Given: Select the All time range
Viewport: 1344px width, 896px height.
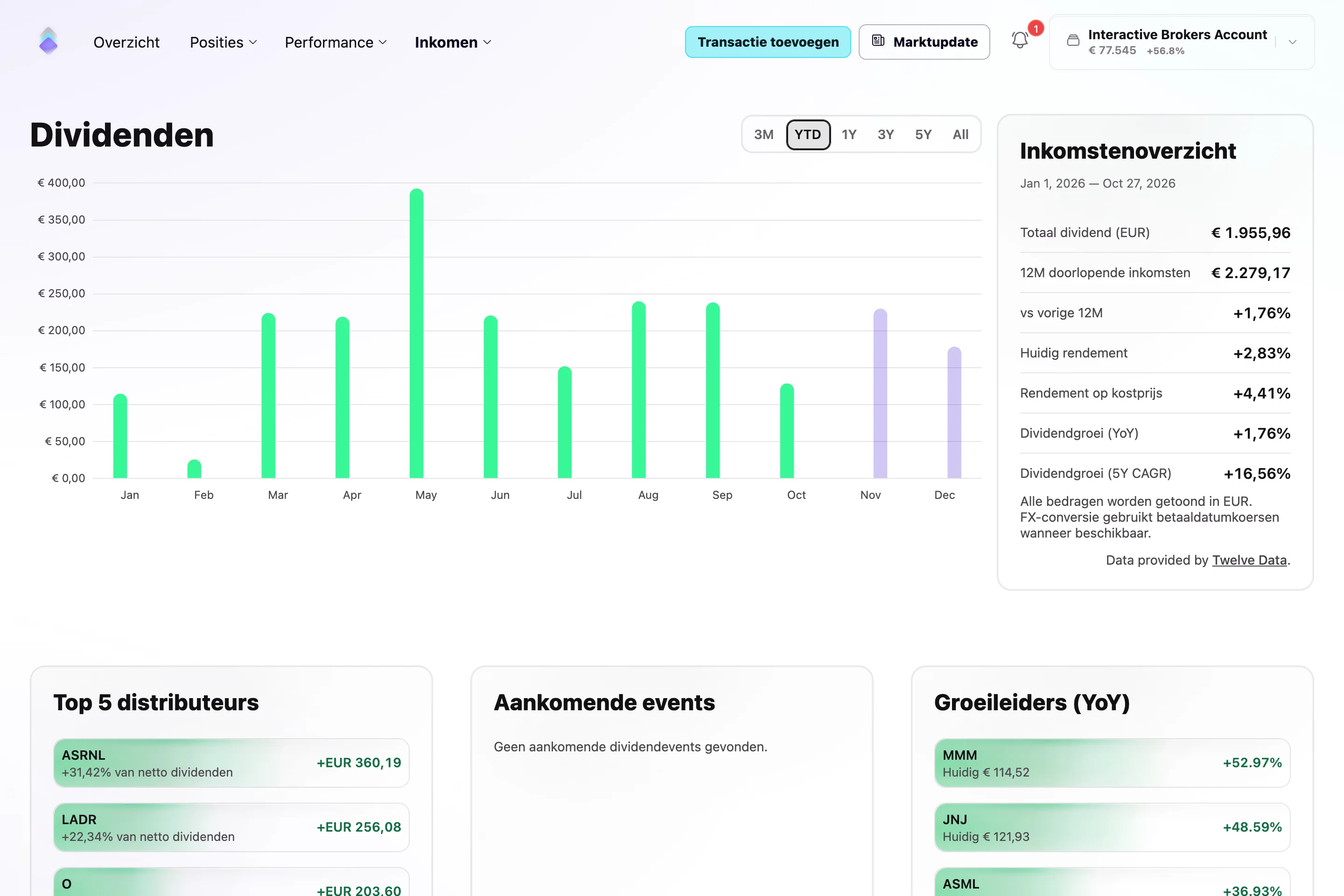Looking at the screenshot, I should coord(960,134).
